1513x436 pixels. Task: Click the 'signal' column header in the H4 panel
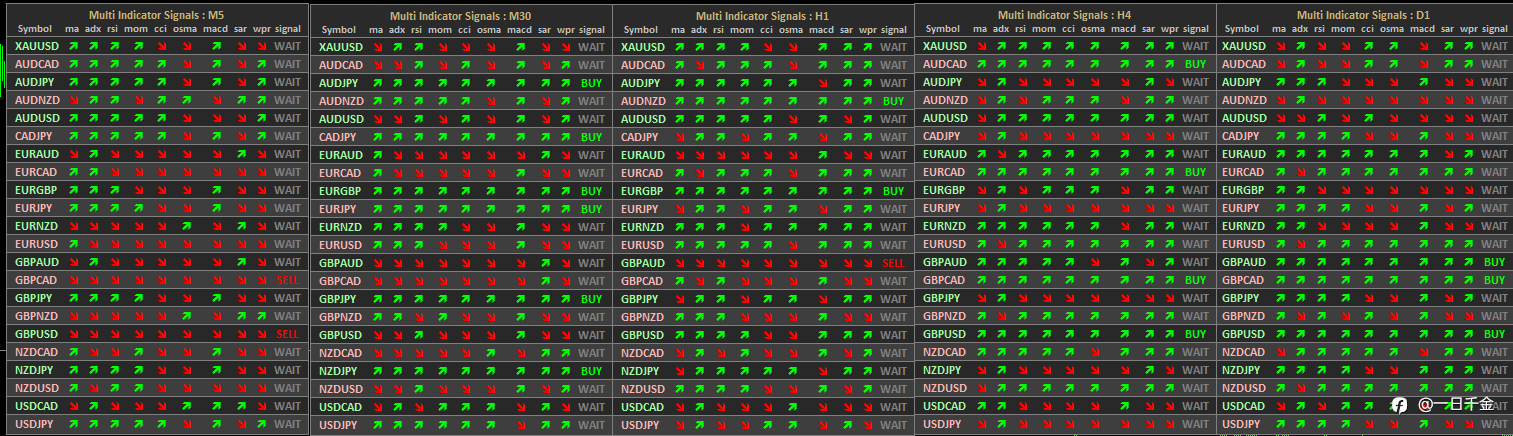coord(1195,29)
